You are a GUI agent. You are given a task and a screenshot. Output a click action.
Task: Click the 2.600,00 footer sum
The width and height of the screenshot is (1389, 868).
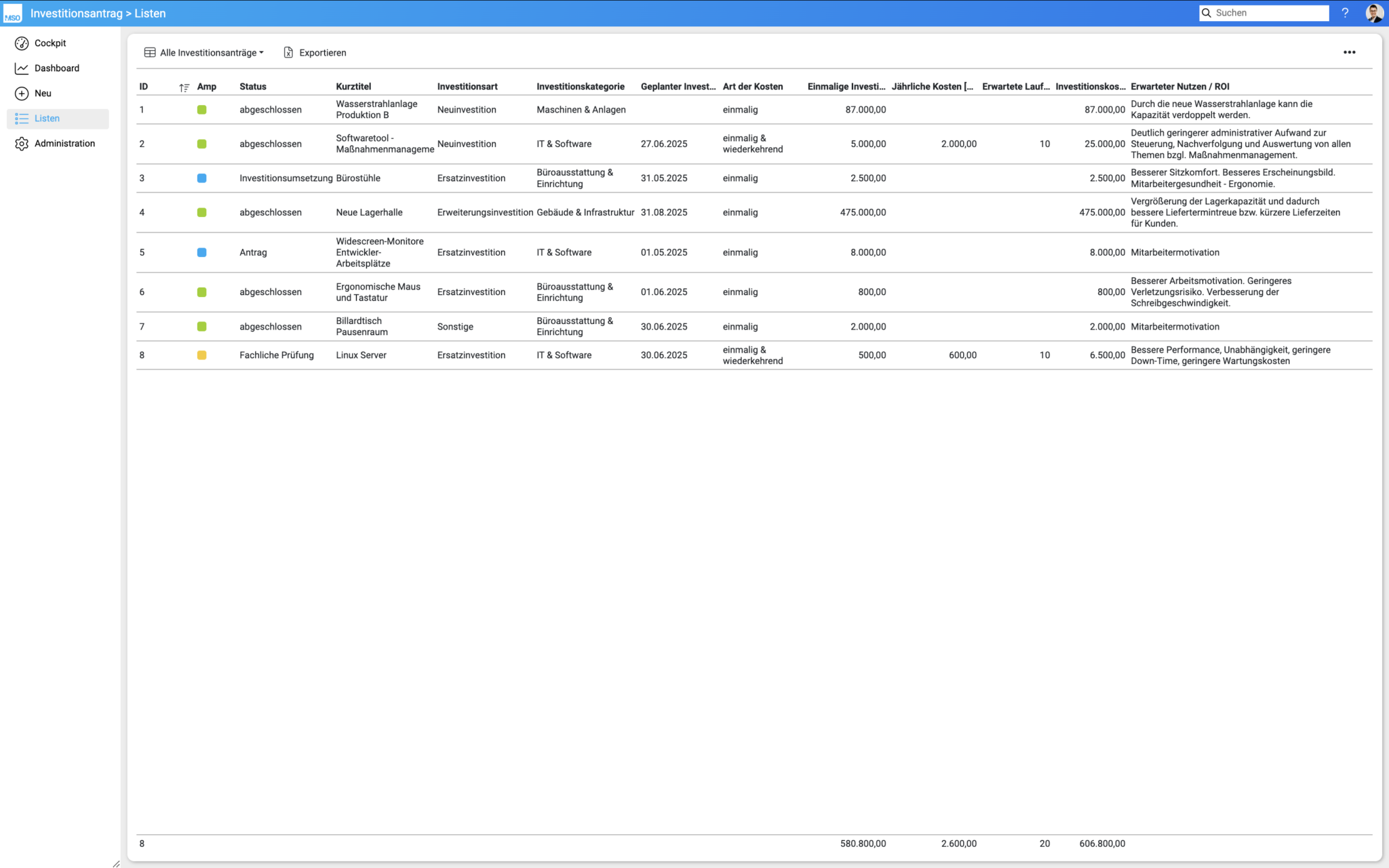[959, 844]
